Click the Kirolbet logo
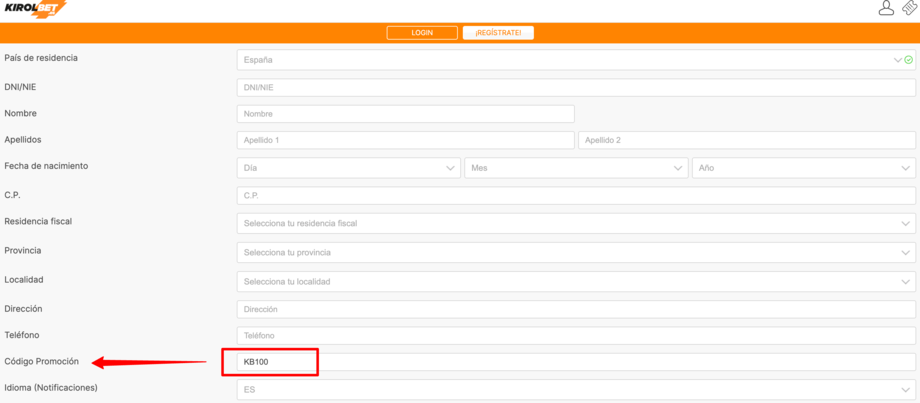The height and width of the screenshot is (403, 920). [35, 9]
